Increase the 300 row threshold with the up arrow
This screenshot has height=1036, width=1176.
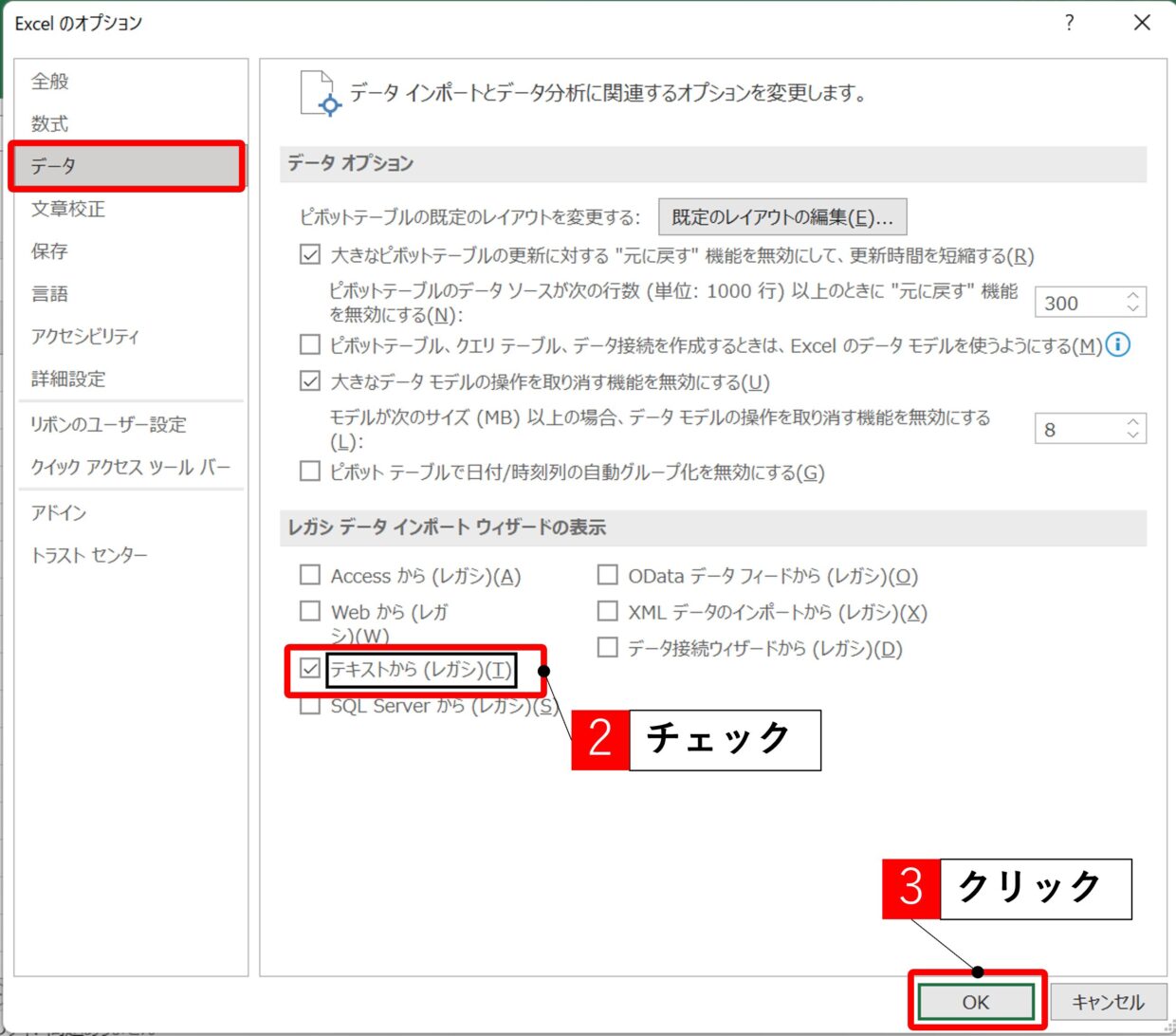(x=1132, y=295)
